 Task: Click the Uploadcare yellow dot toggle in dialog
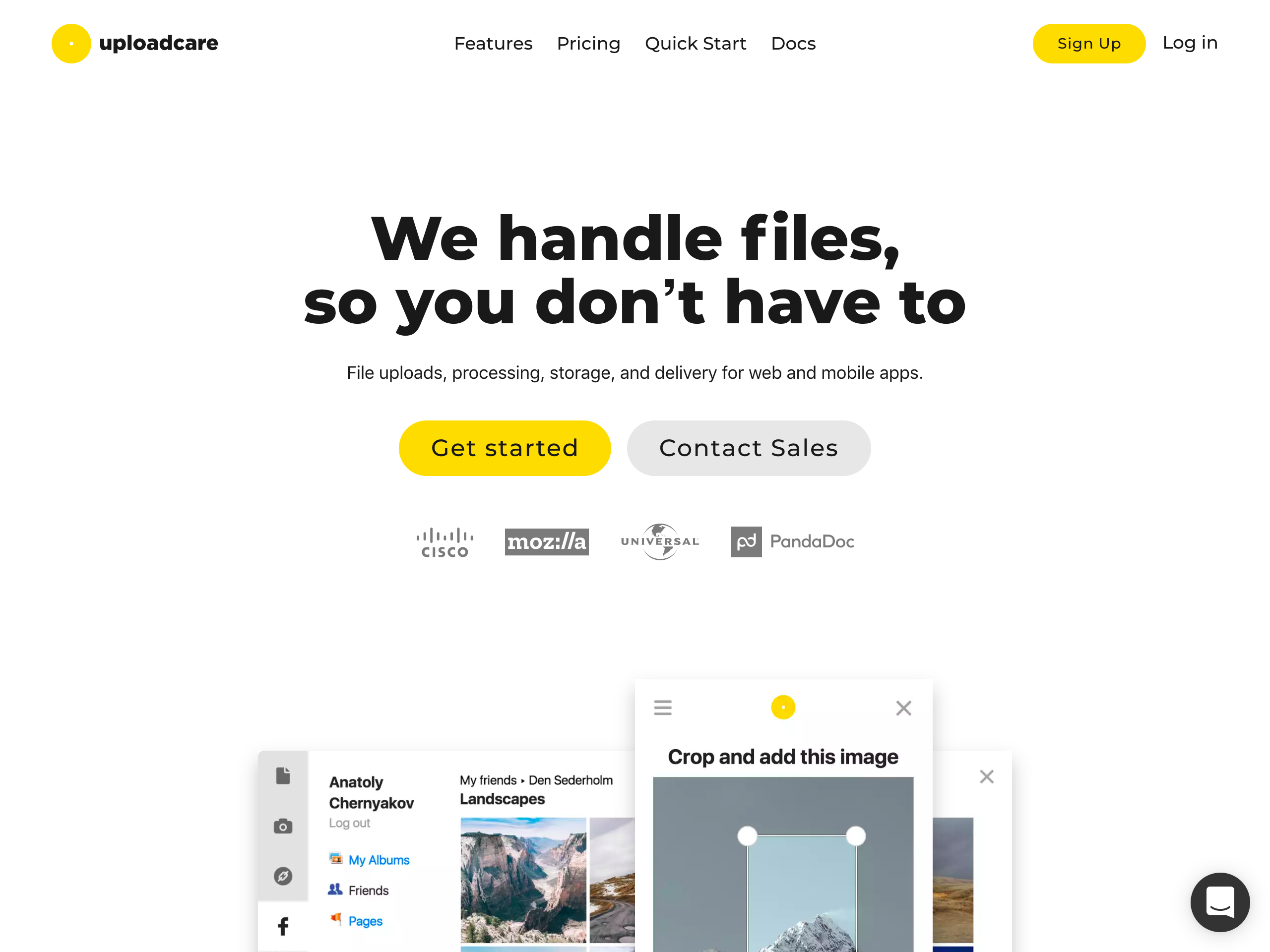point(783,707)
